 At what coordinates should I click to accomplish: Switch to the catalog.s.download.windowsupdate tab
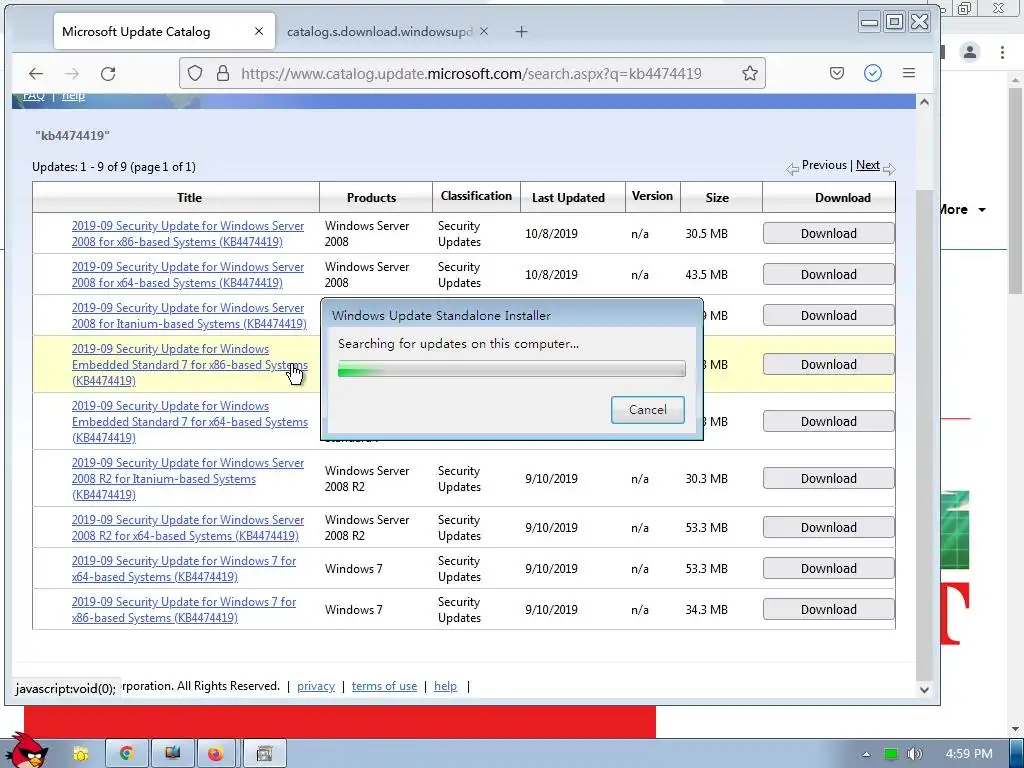click(387, 31)
